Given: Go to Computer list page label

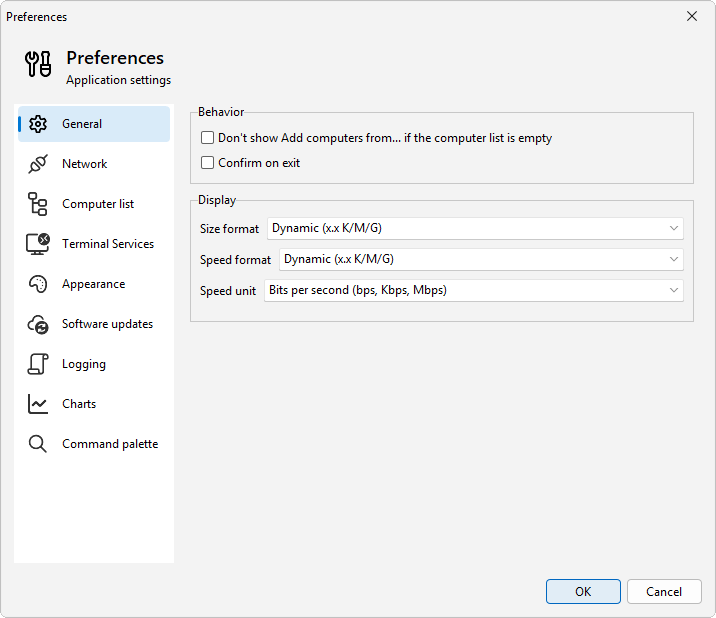Looking at the screenshot, I should pos(98,204).
